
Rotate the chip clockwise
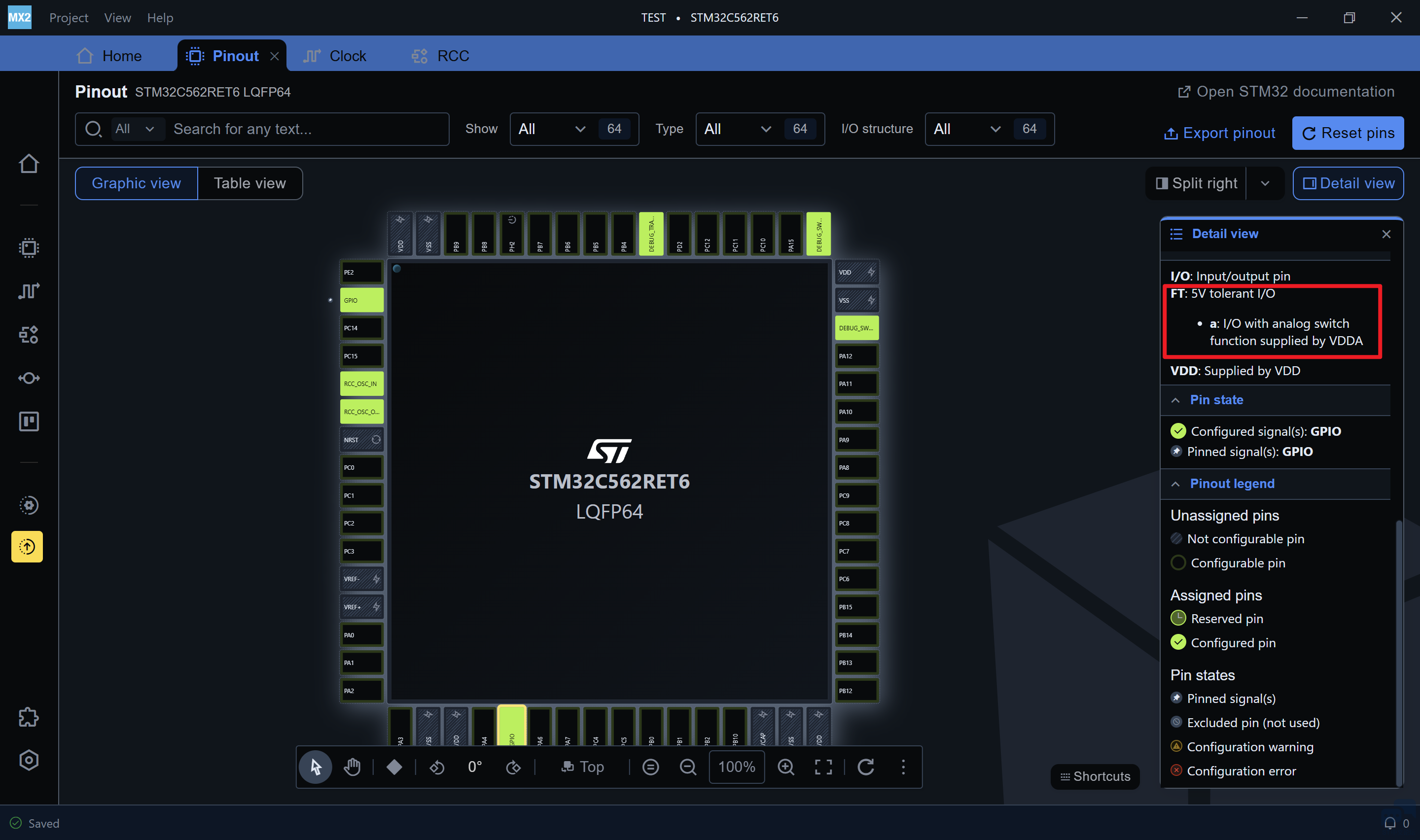pos(513,767)
